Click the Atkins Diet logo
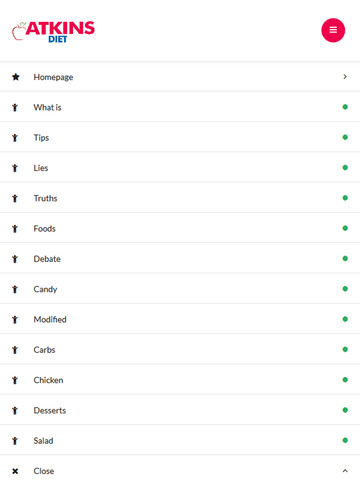Viewport: 360px width, 480px height. coord(53,32)
